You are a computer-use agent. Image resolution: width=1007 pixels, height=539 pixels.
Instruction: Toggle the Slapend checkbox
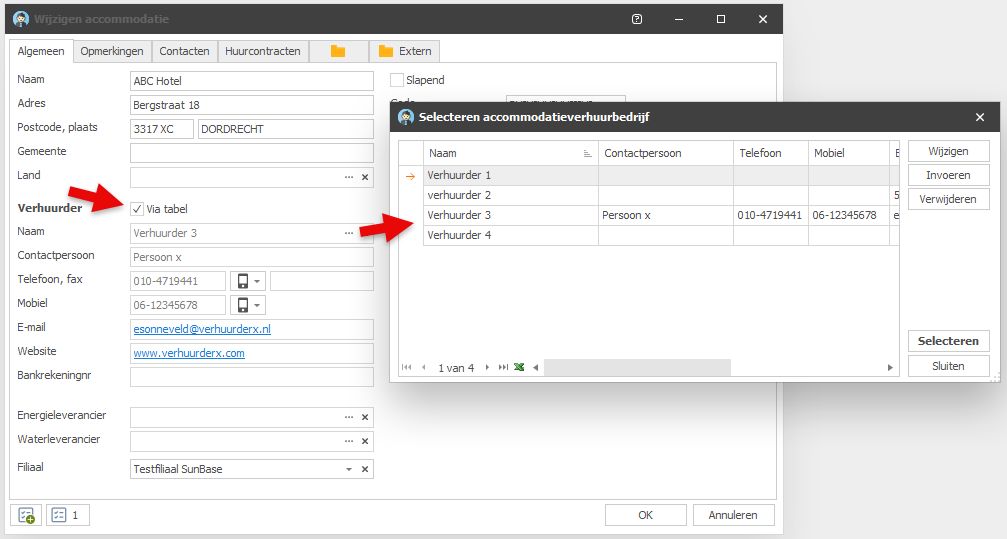point(397,80)
